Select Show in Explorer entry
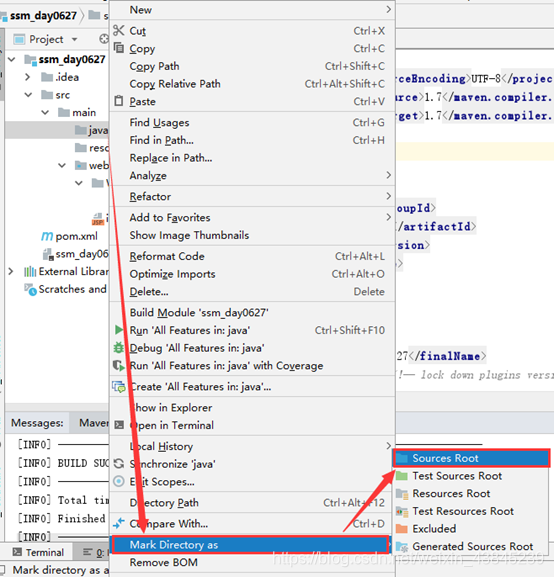Viewport: 554px width, 577px height. [252, 407]
